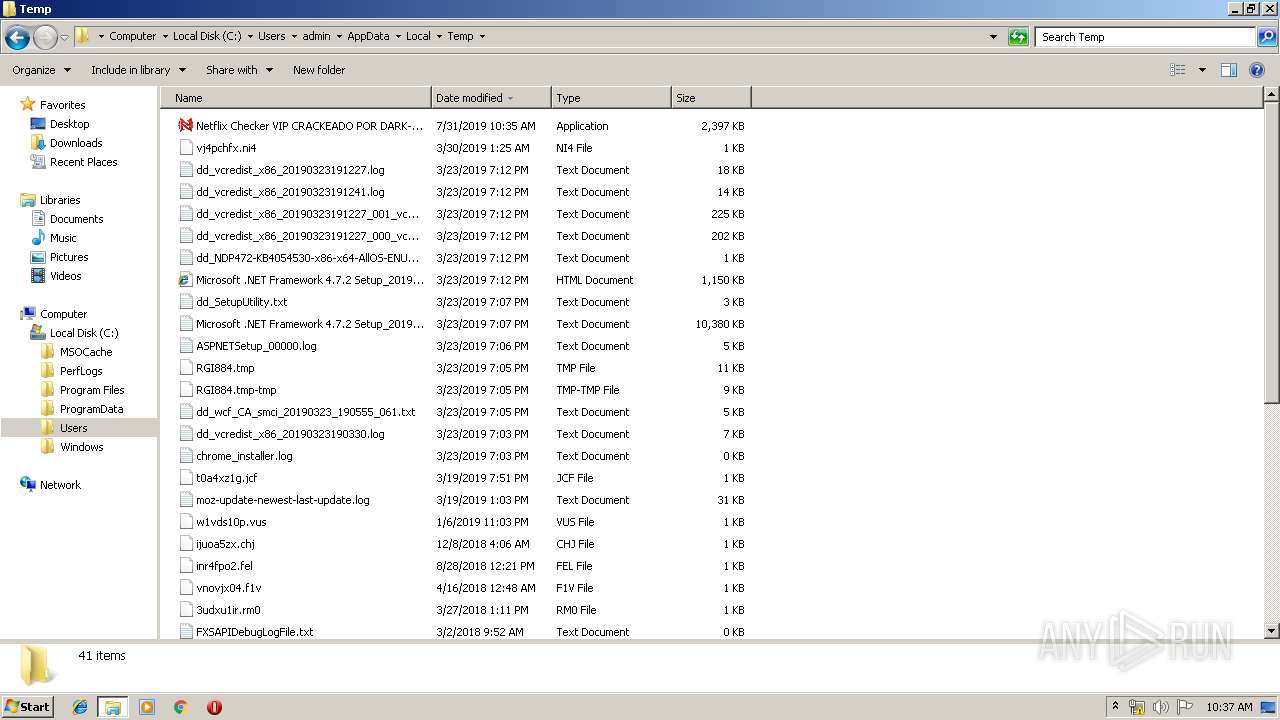Click Internet Explorer taskbar icon
The width and height of the screenshot is (1280, 720).
(x=80, y=707)
